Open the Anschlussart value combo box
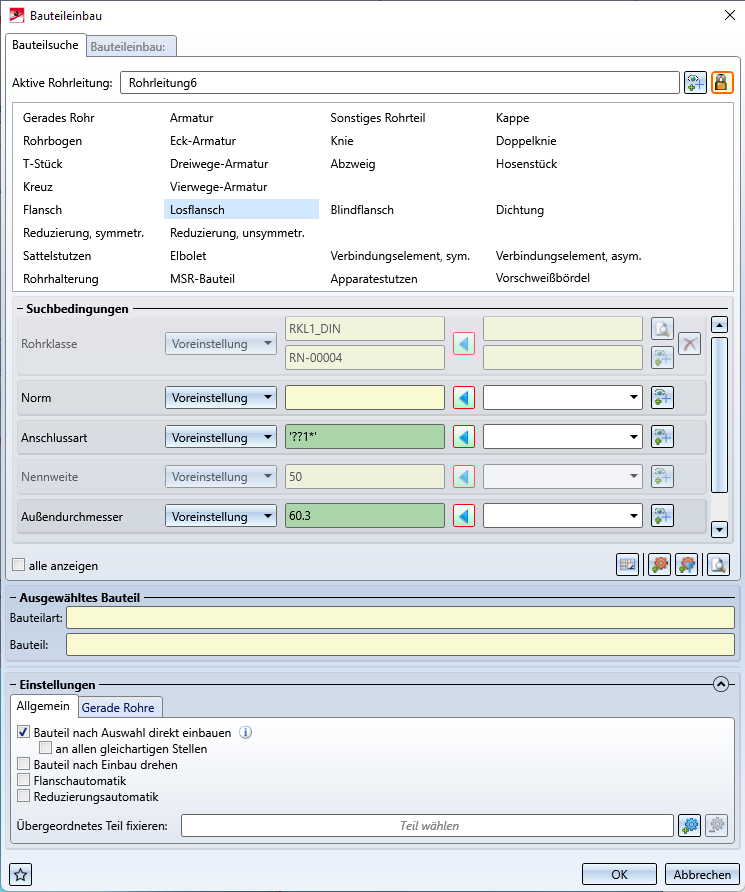Screen dimensions: 745x892 [562, 437]
